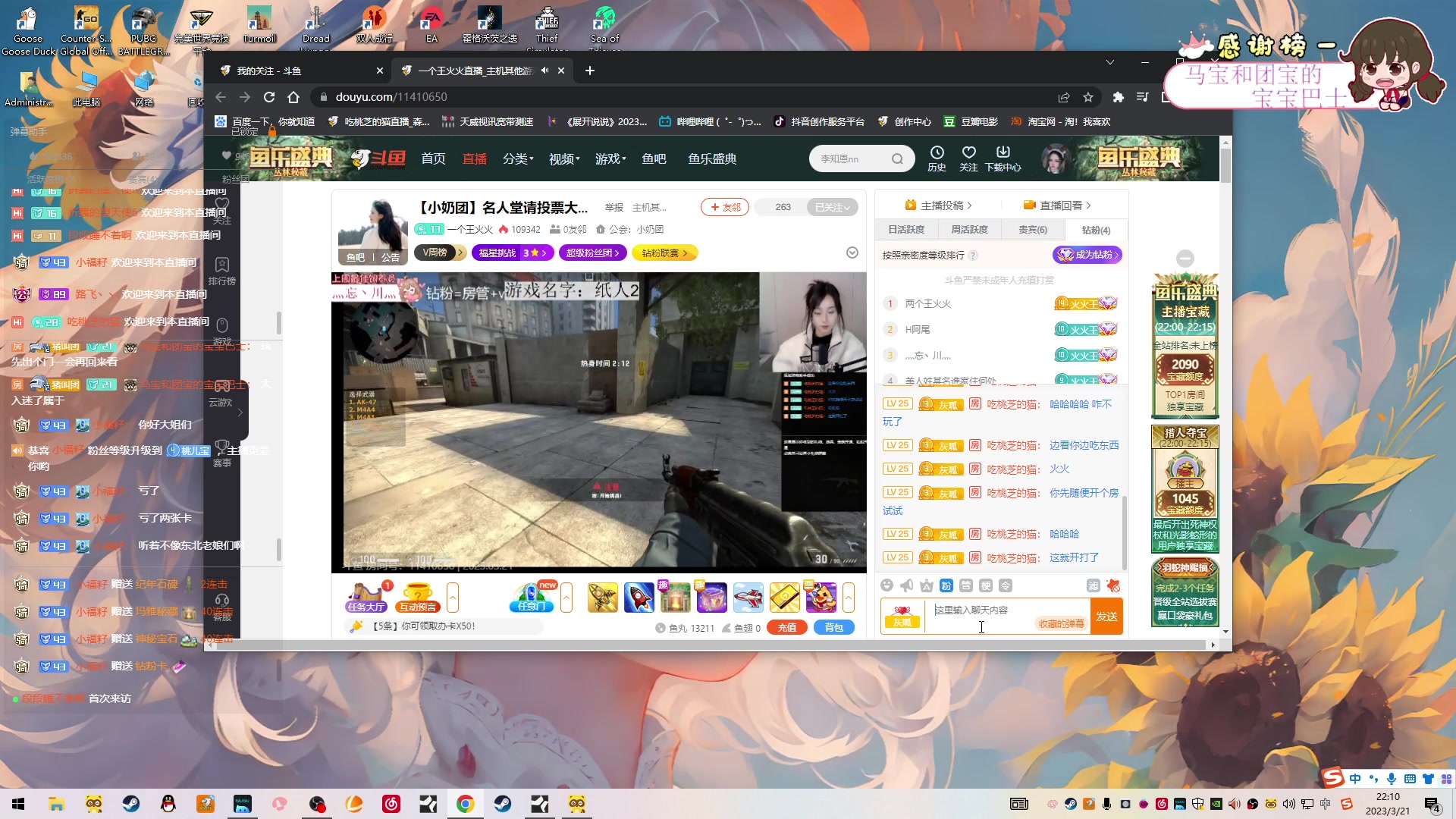Click the 友邻 add neighbor button

pos(725,207)
